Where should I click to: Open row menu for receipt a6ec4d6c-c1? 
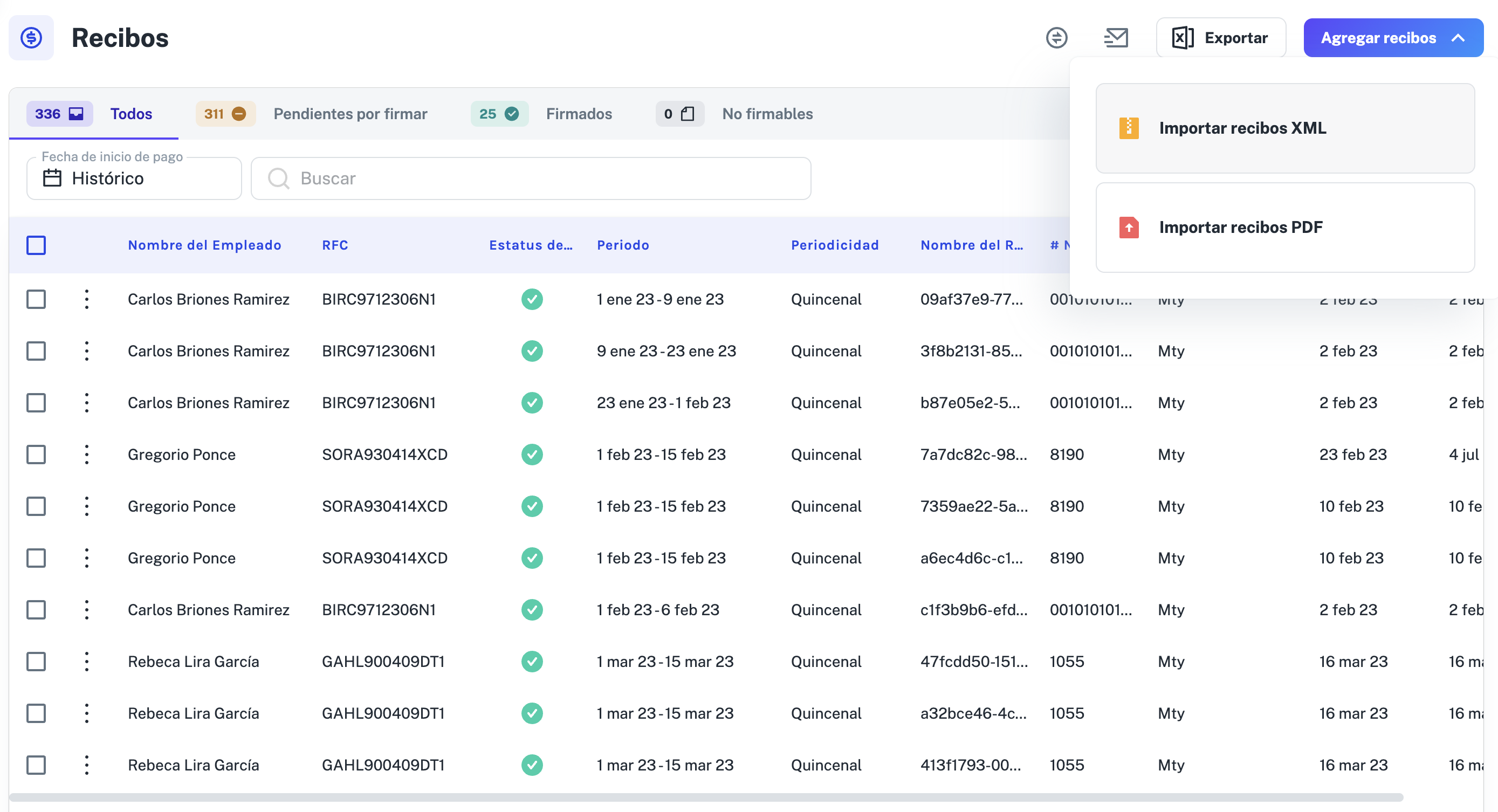click(x=87, y=559)
